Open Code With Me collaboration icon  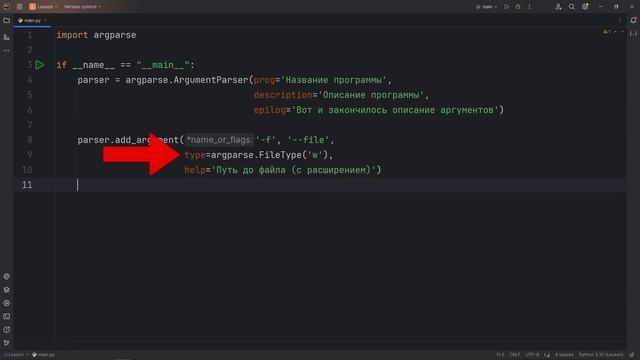[x=558, y=7]
